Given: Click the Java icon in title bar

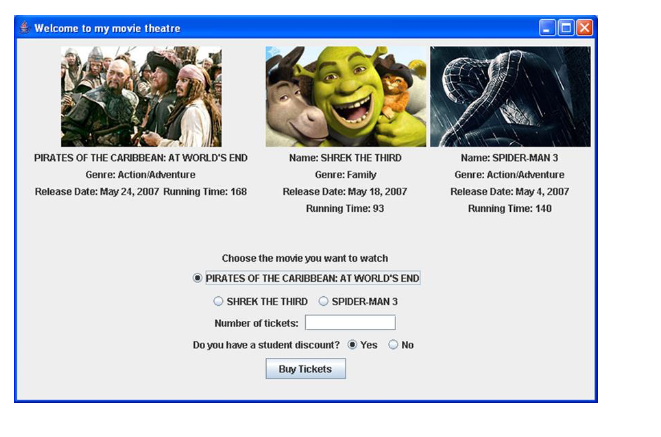Looking at the screenshot, I should 25,28.
